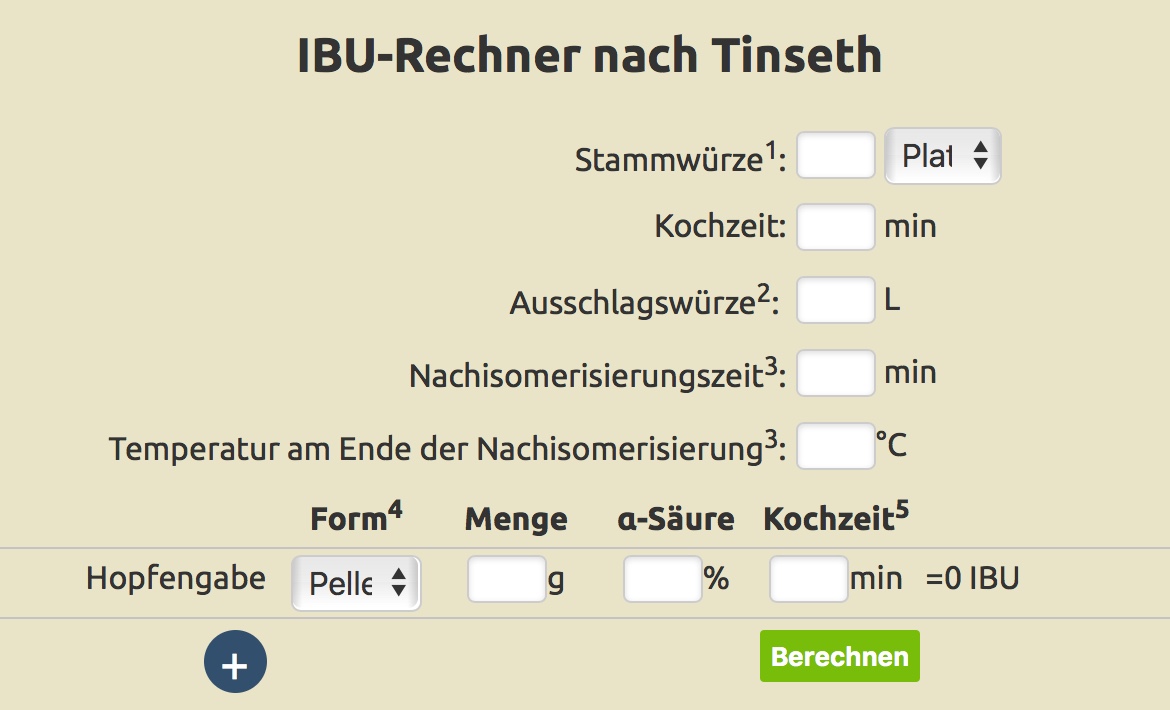This screenshot has height=710, width=1170.
Task: Open footnote 2 beside Ausschlagswürze
Action: 763,294
